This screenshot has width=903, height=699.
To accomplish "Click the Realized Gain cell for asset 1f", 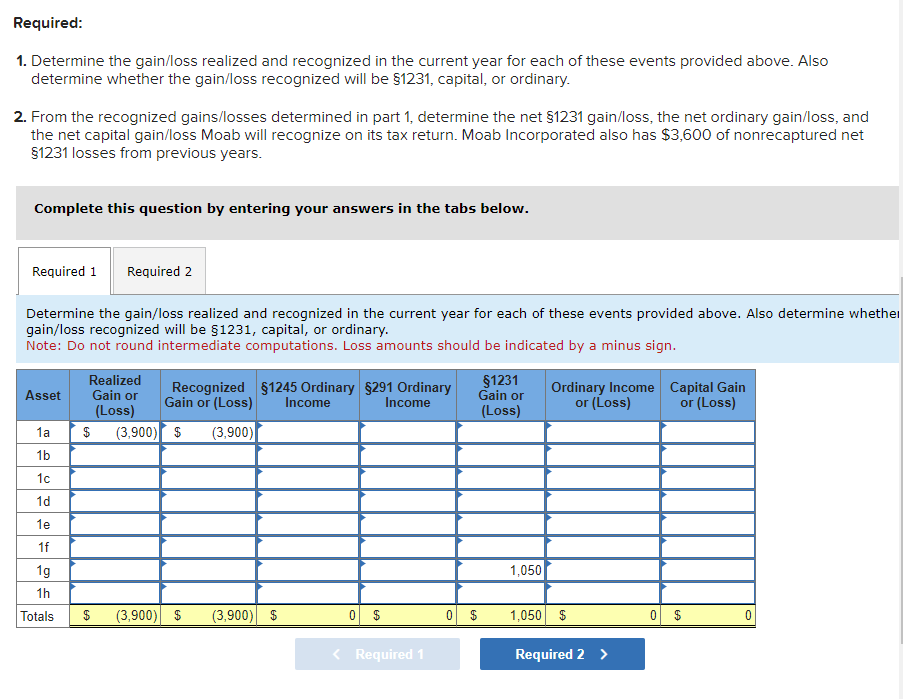I will pyautogui.click(x=115, y=547).
